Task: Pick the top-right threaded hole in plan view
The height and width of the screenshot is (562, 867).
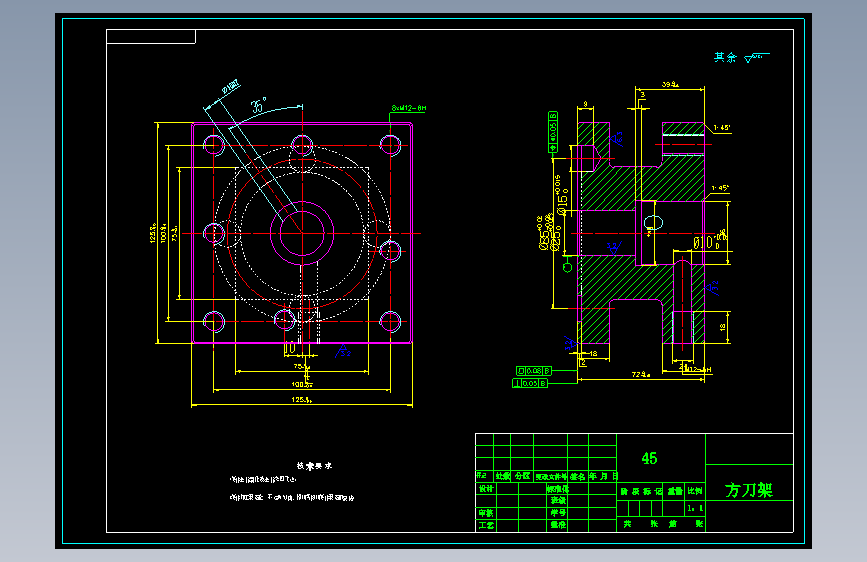Action: 390,145
